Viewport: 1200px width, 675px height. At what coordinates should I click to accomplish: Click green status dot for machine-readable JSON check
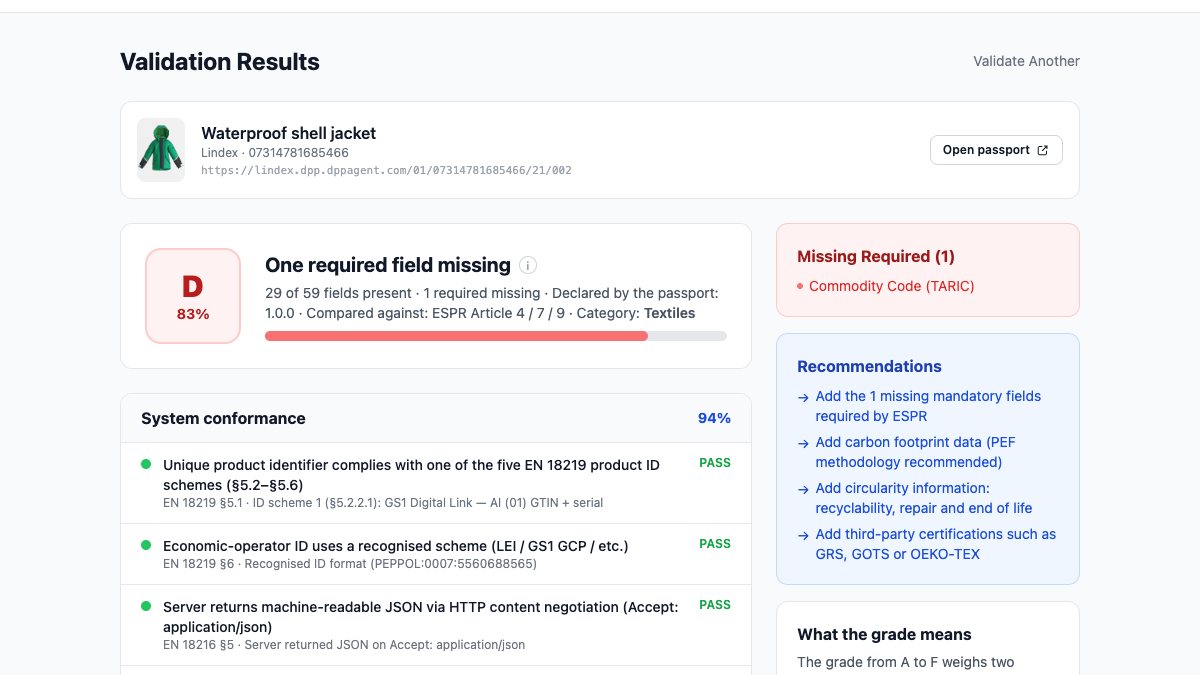(x=146, y=606)
